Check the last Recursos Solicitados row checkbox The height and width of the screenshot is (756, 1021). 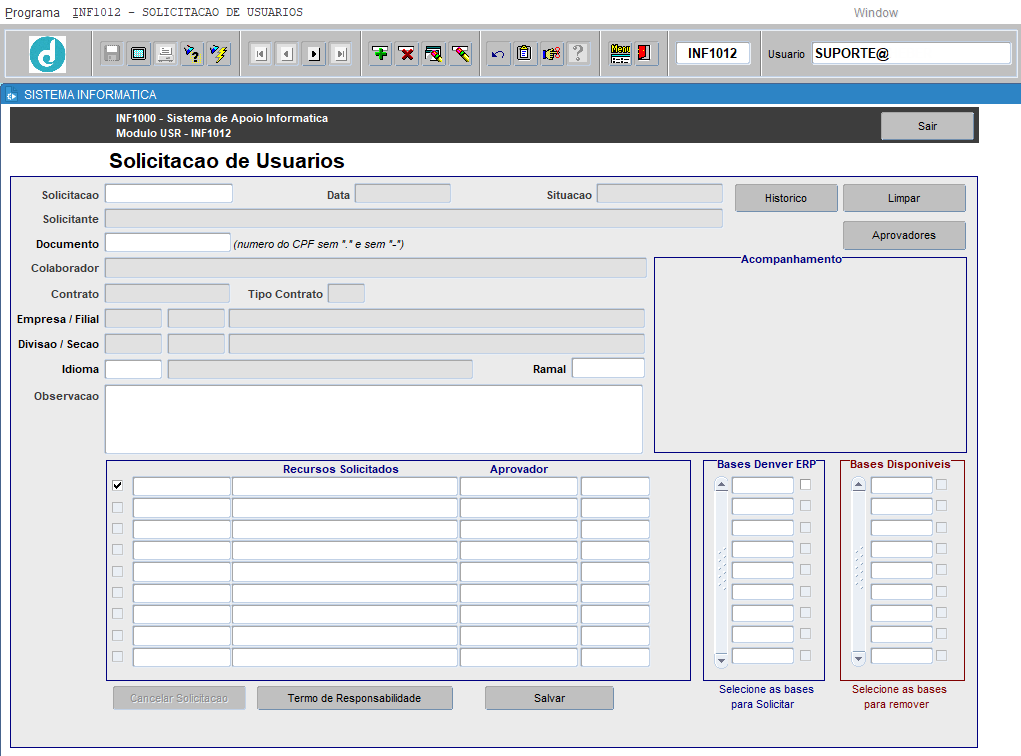[x=117, y=656]
